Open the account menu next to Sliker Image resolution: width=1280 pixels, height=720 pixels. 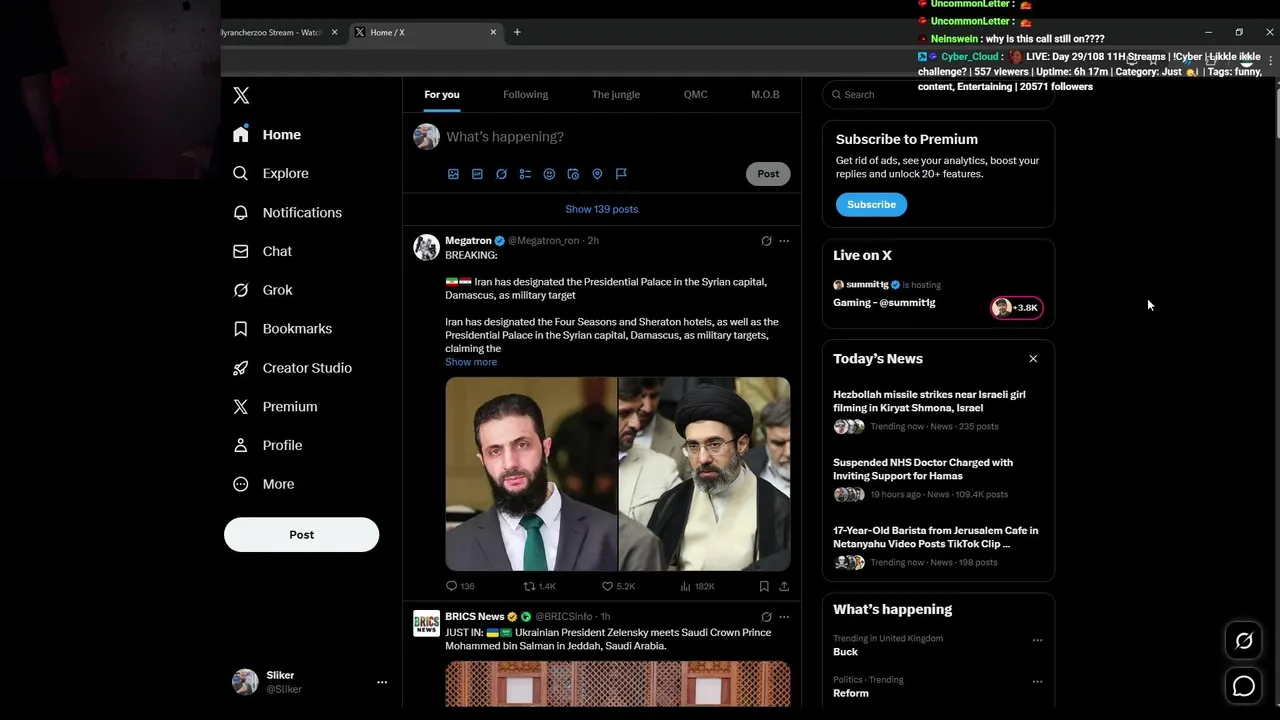[382, 682]
